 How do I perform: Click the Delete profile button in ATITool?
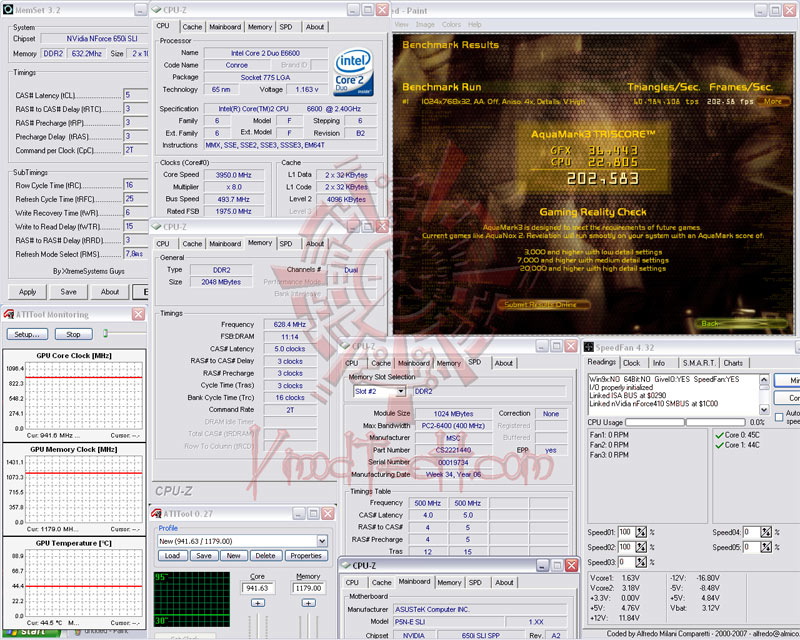pyautogui.click(x=265, y=556)
